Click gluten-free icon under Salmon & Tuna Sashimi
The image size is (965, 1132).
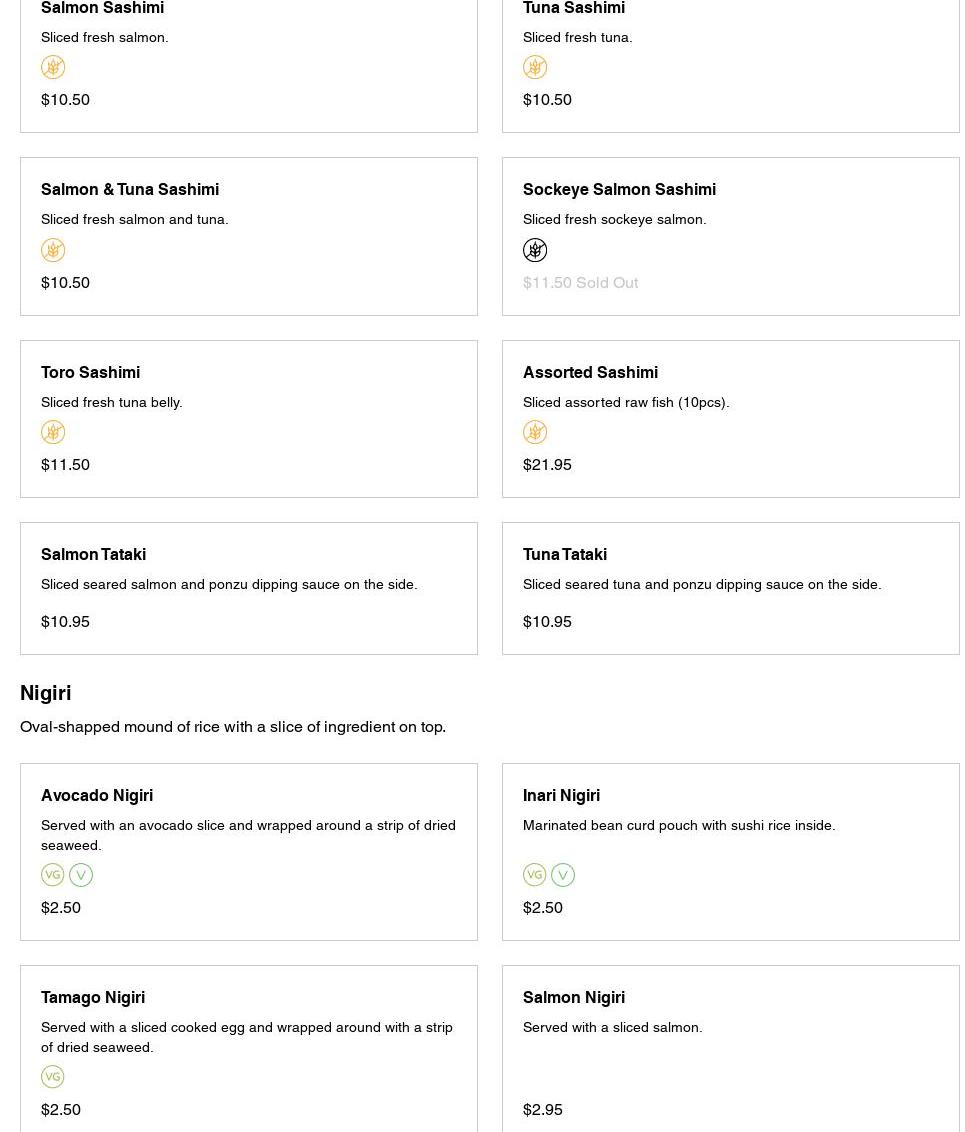pyautogui.click(x=53, y=250)
